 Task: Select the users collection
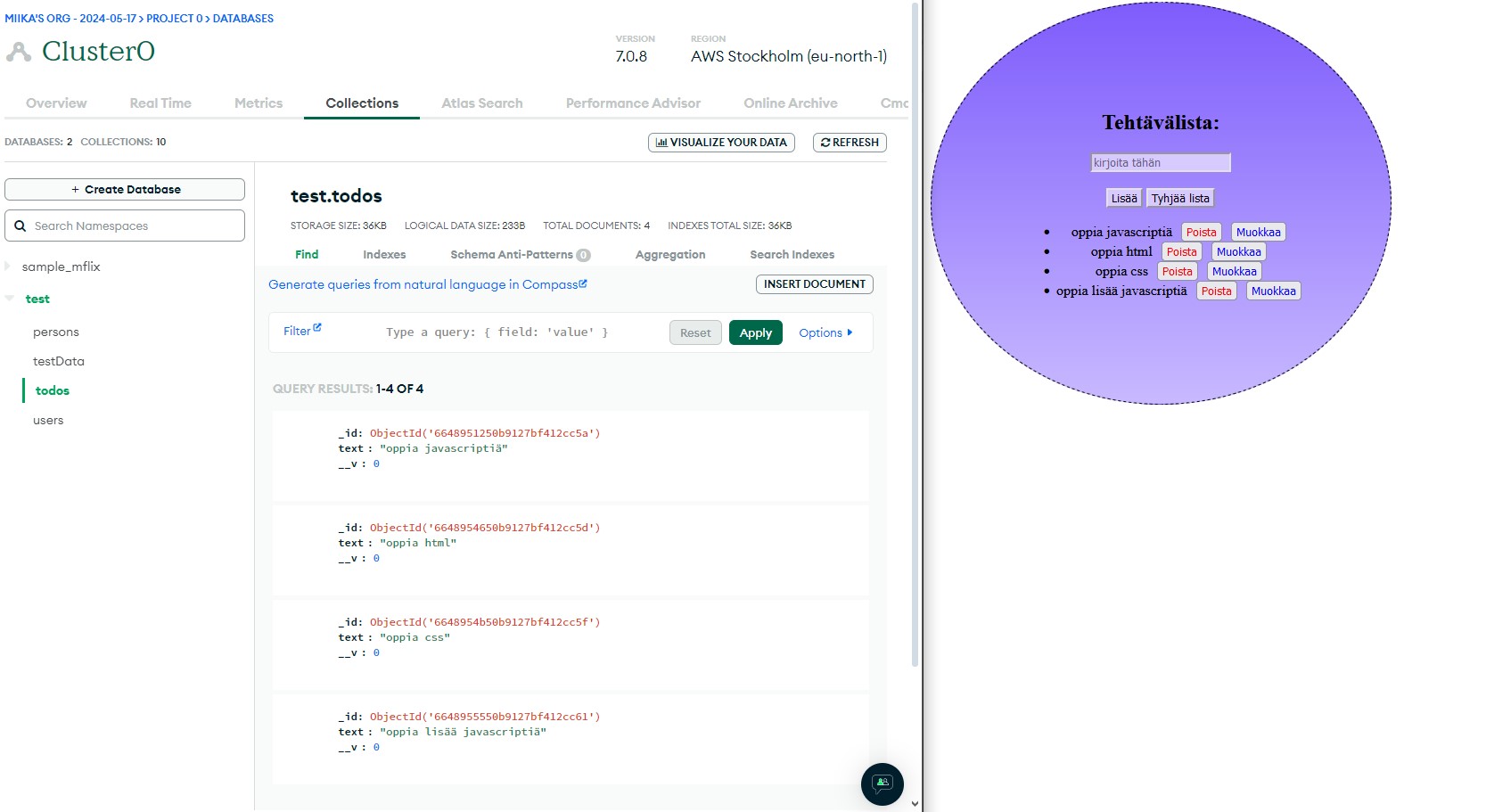pyautogui.click(x=48, y=421)
